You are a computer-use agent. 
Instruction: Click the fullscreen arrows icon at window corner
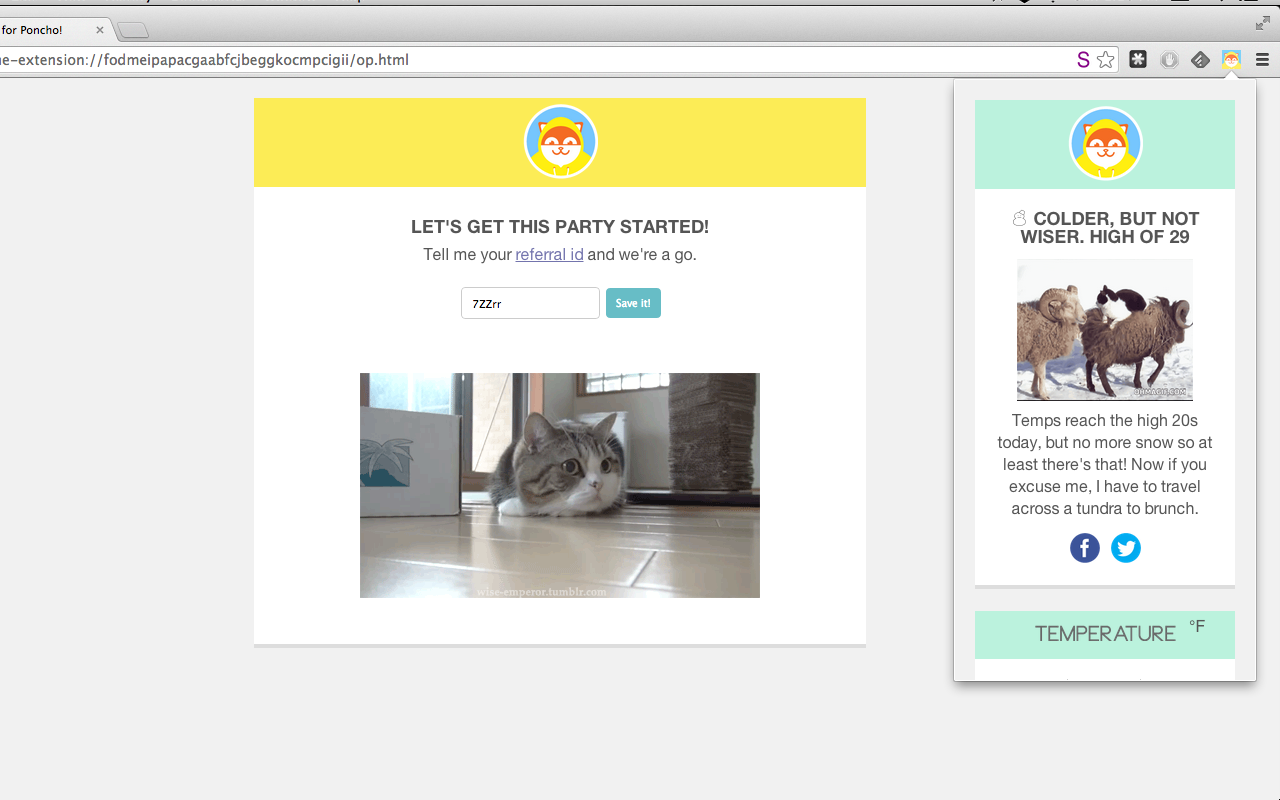1263,23
